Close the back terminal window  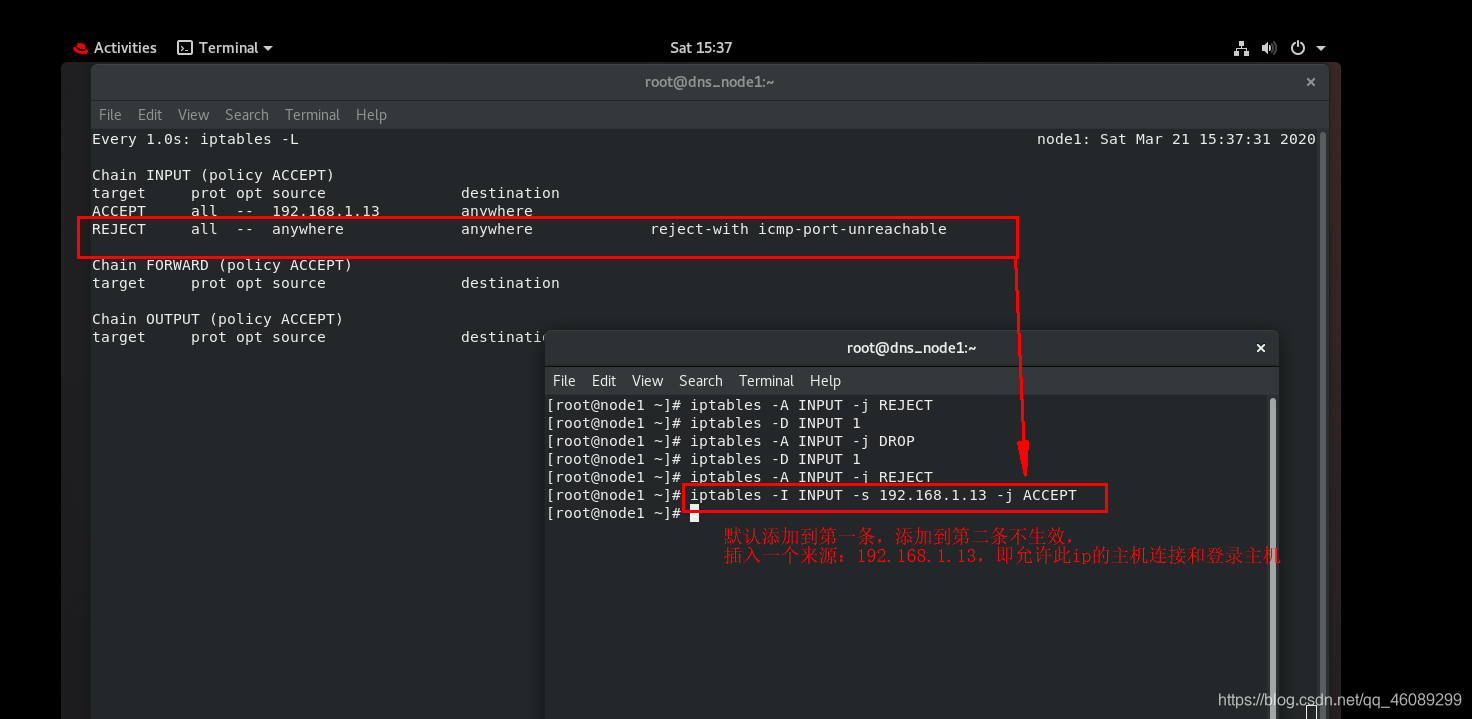pyautogui.click(x=1311, y=82)
